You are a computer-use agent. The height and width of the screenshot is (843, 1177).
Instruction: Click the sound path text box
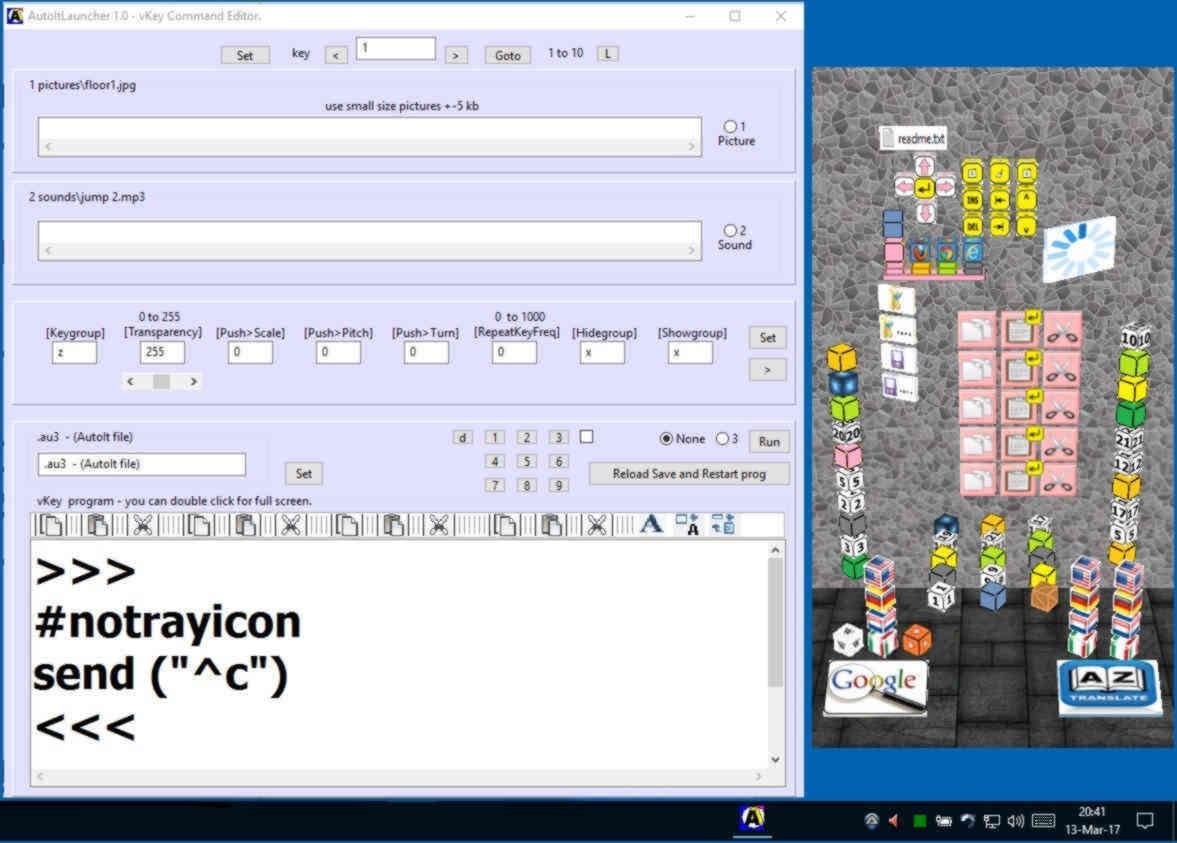tap(369, 240)
